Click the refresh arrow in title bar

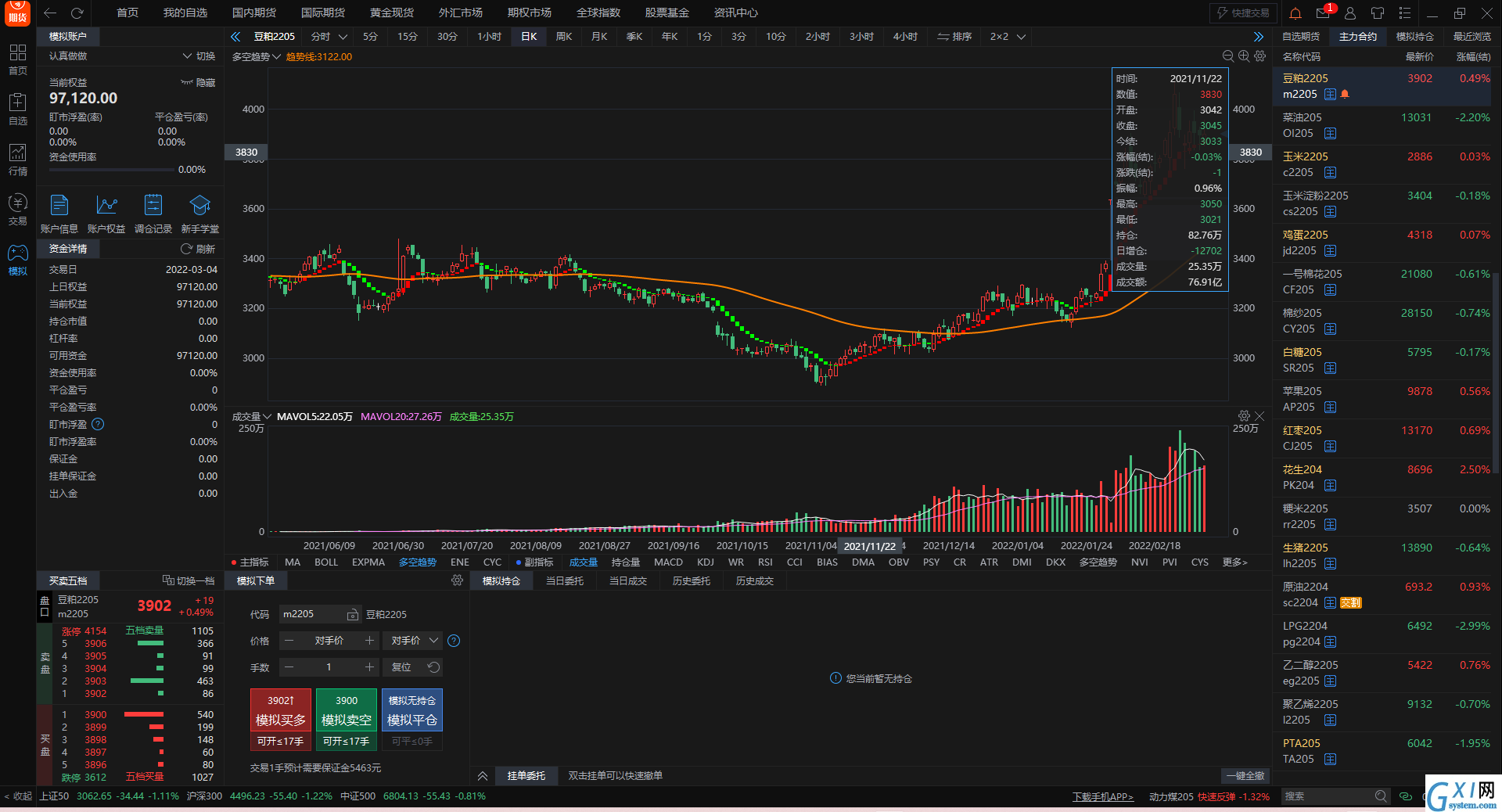[x=77, y=13]
